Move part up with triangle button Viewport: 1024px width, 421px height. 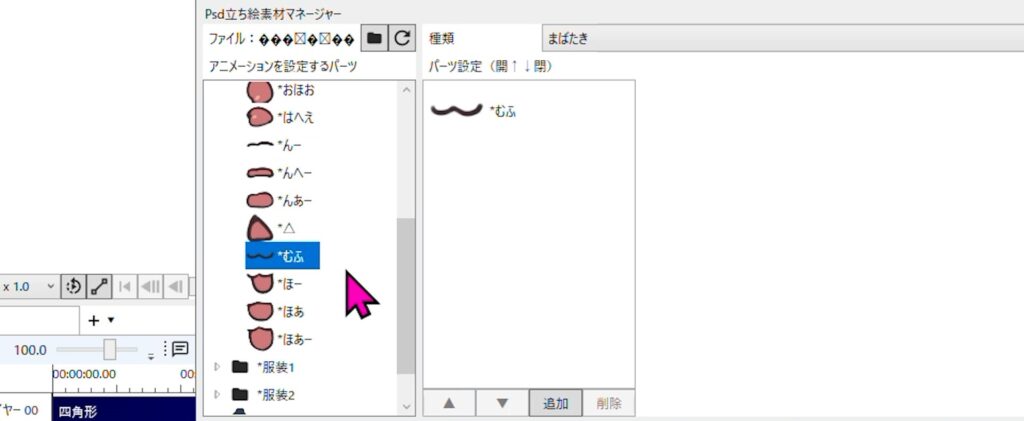click(449, 404)
